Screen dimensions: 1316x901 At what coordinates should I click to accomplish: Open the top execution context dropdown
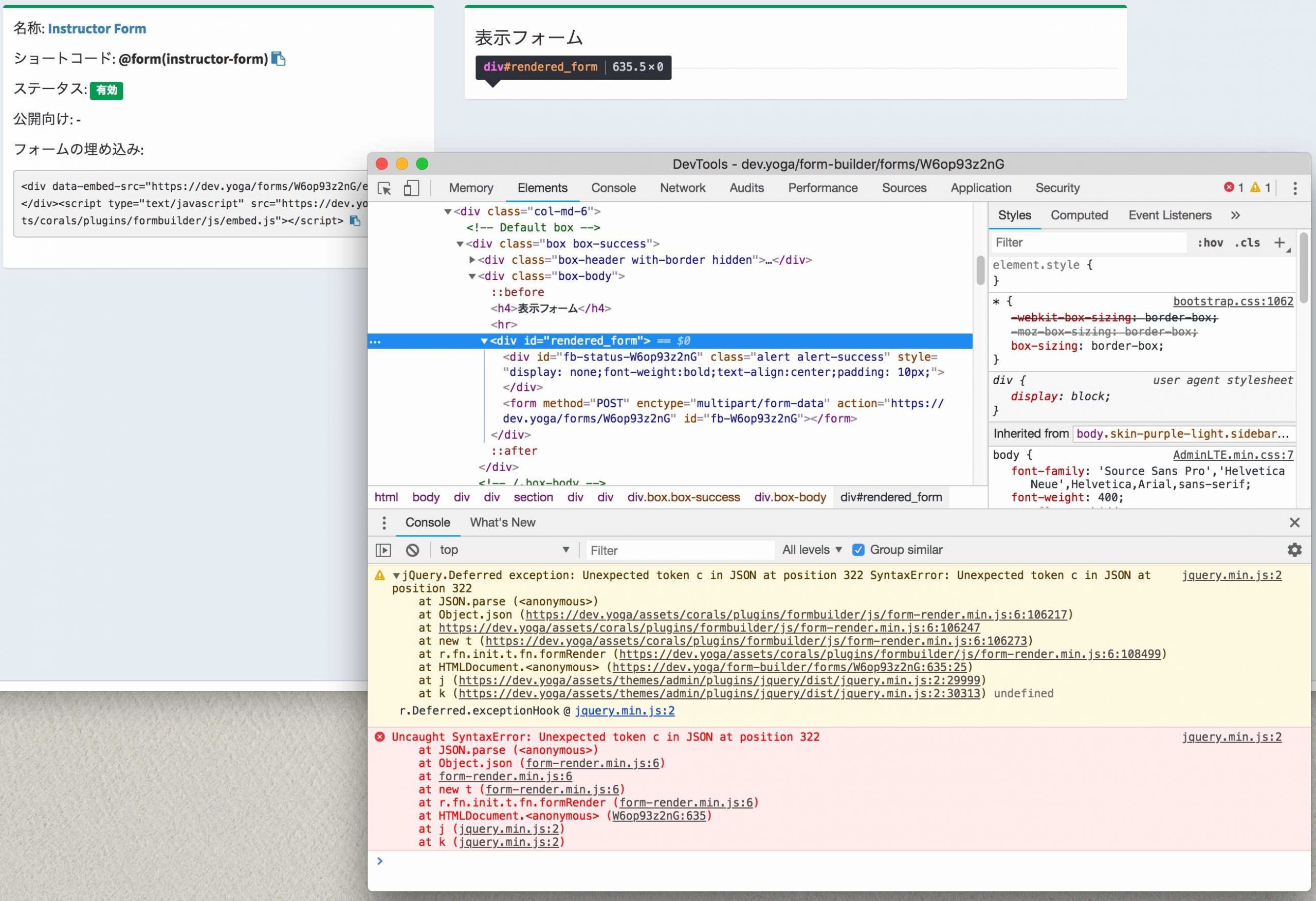(x=504, y=550)
